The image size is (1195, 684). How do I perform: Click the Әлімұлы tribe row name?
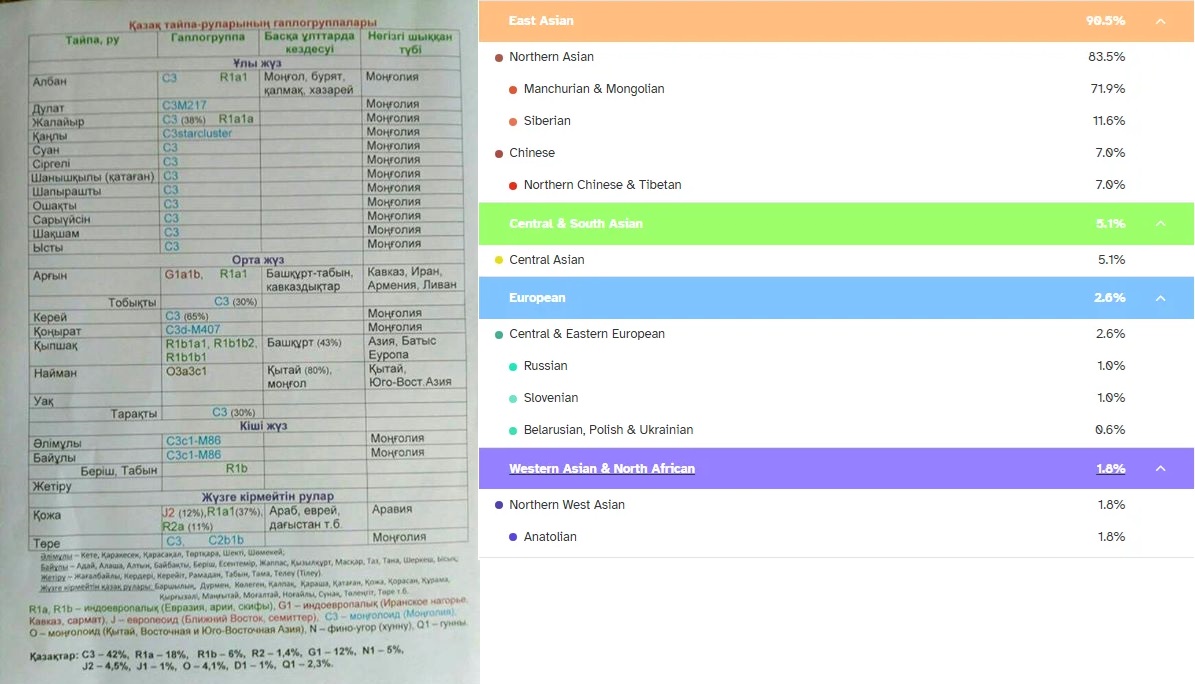[x=57, y=444]
